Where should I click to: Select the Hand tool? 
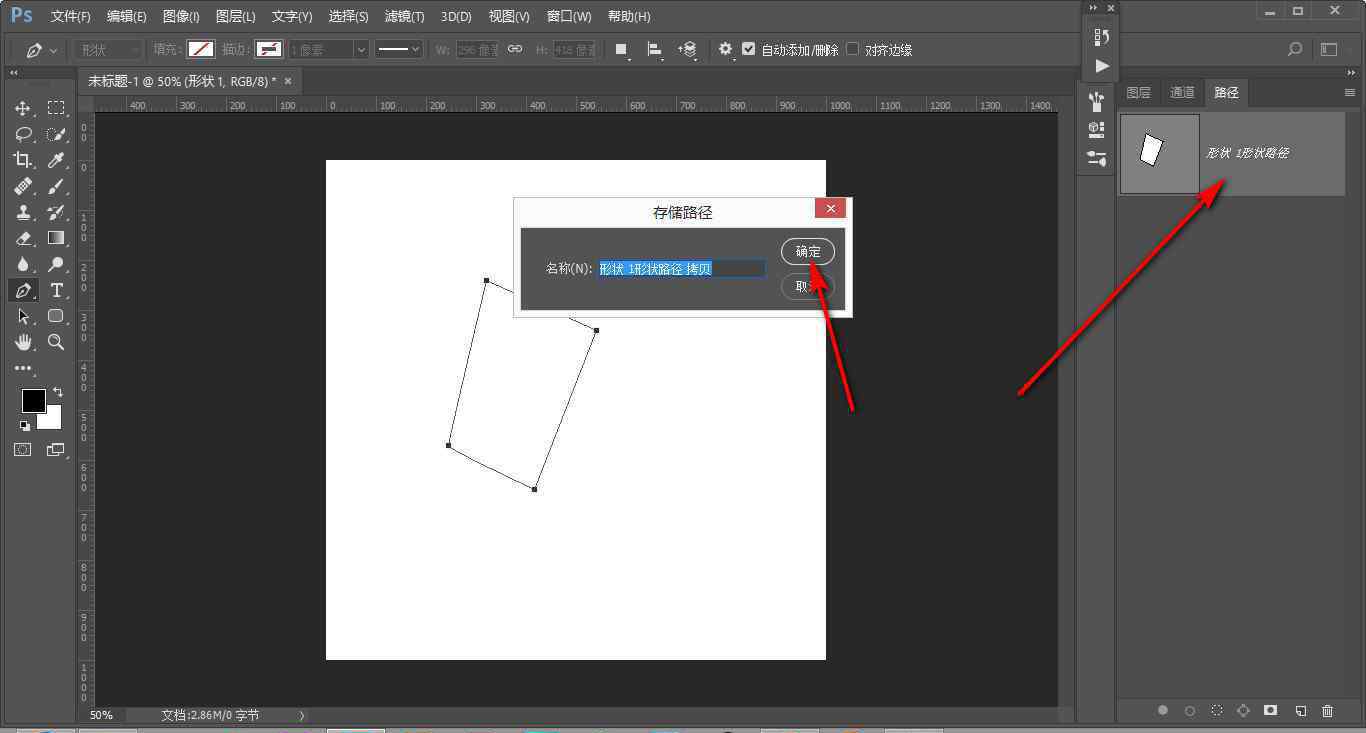[23, 342]
